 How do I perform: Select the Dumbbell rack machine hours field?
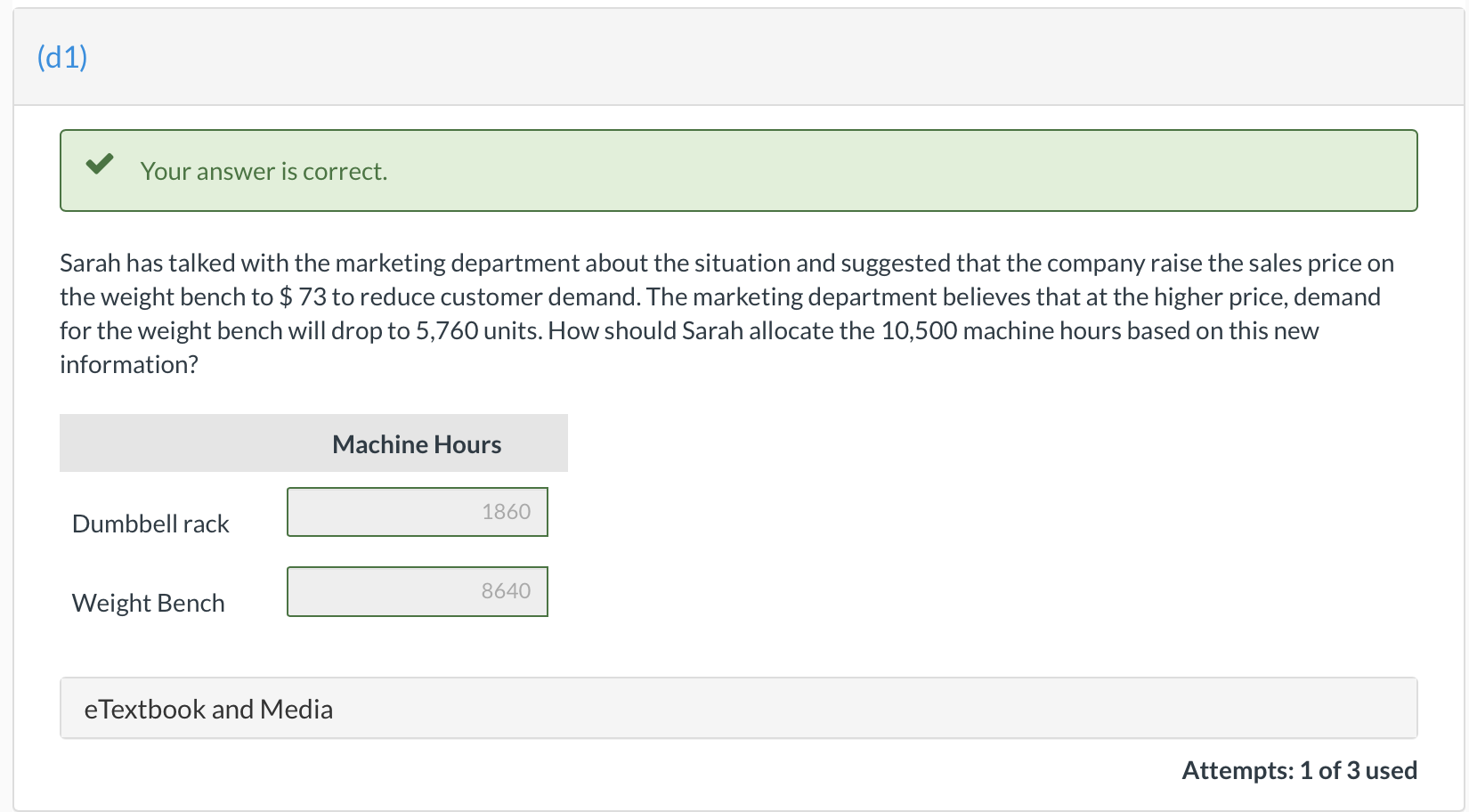(x=417, y=512)
